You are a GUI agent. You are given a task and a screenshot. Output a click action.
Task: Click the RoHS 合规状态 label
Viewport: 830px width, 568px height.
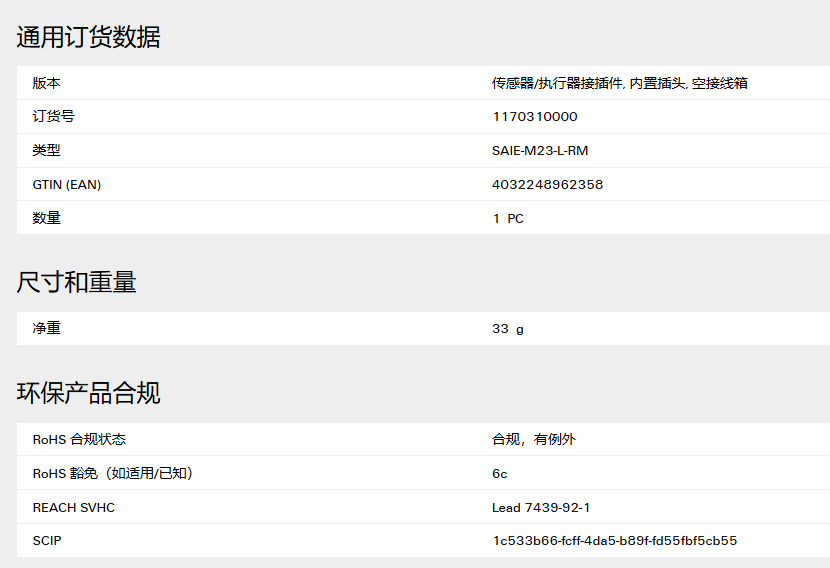[79, 439]
